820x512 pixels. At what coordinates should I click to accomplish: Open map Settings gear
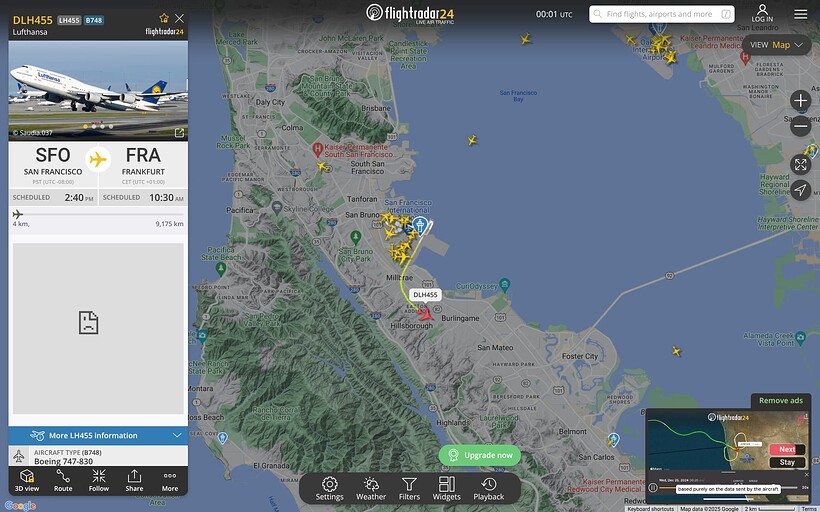coord(329,488)
